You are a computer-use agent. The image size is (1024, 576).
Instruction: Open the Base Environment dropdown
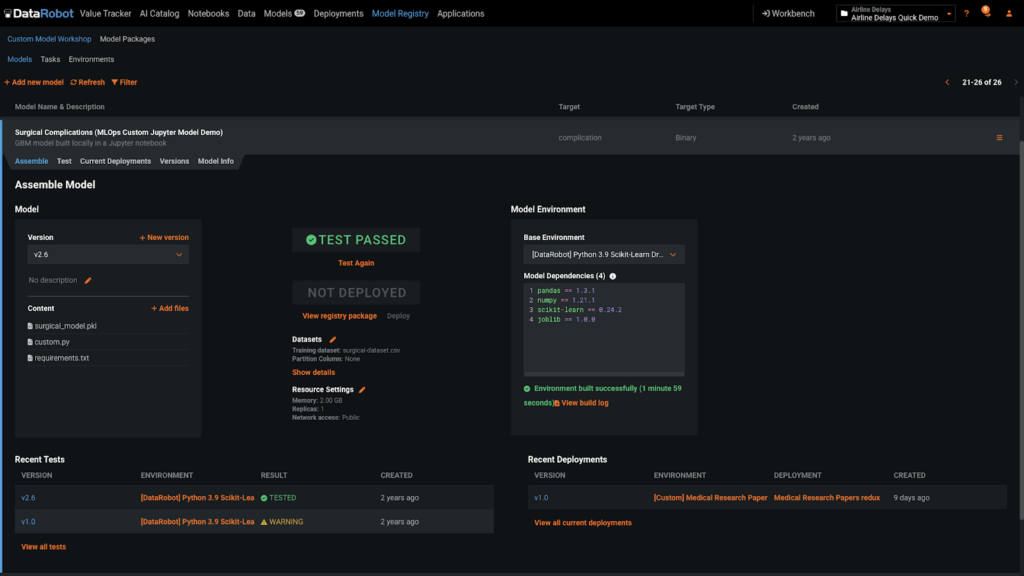tap(604, 255)
